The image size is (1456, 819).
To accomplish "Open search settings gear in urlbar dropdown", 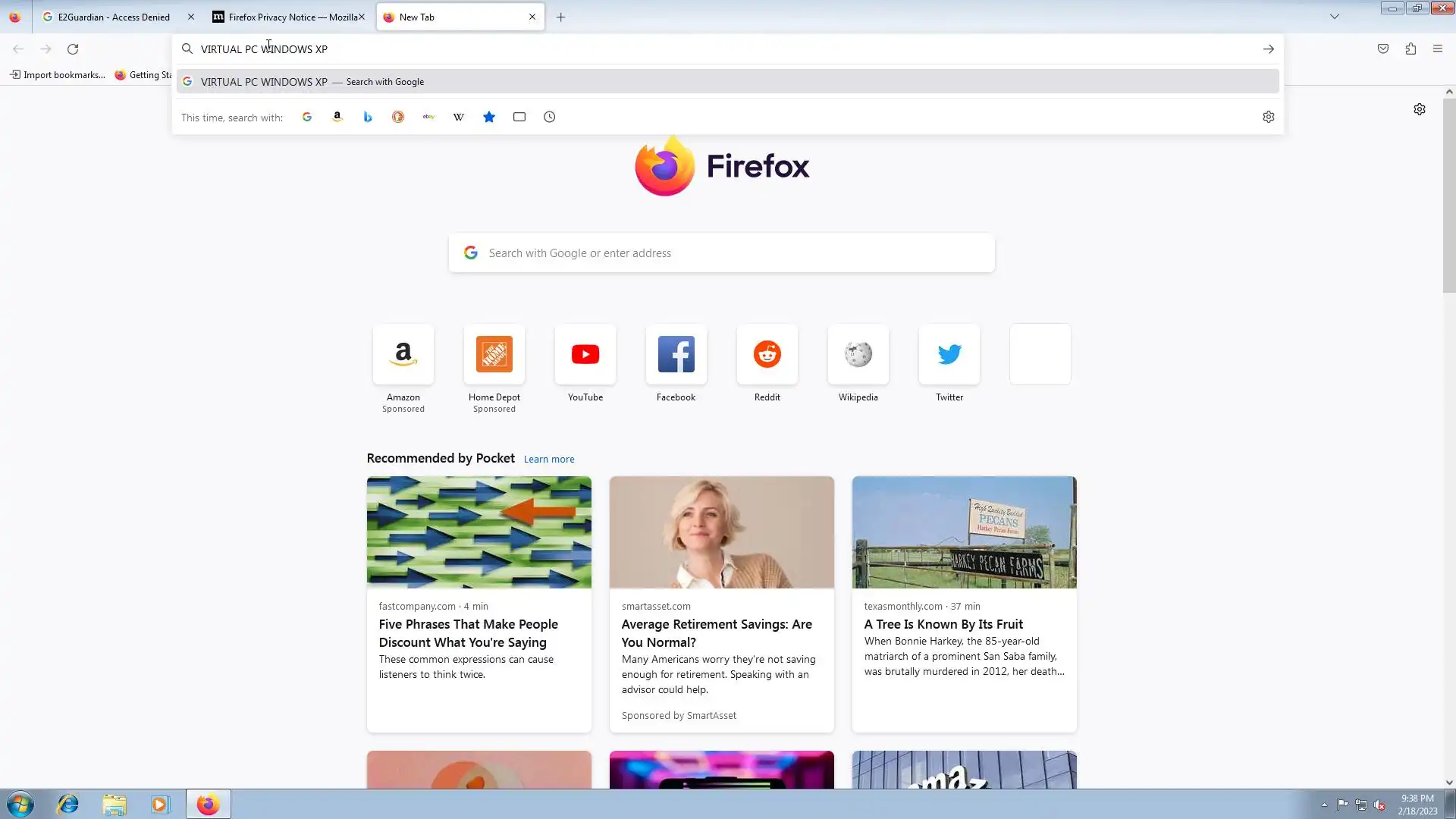I will (x=1268, y=117).
